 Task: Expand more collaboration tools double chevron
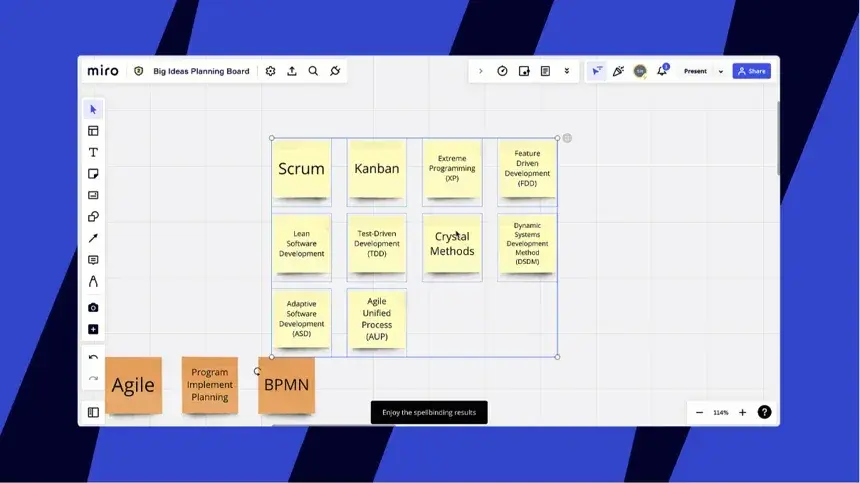567,71
